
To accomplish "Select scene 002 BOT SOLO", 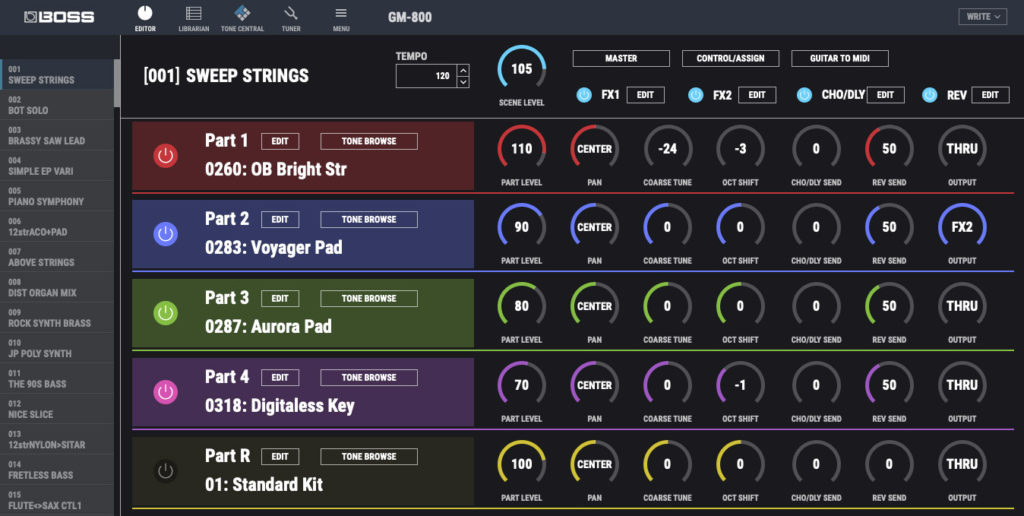I will 57,105.
